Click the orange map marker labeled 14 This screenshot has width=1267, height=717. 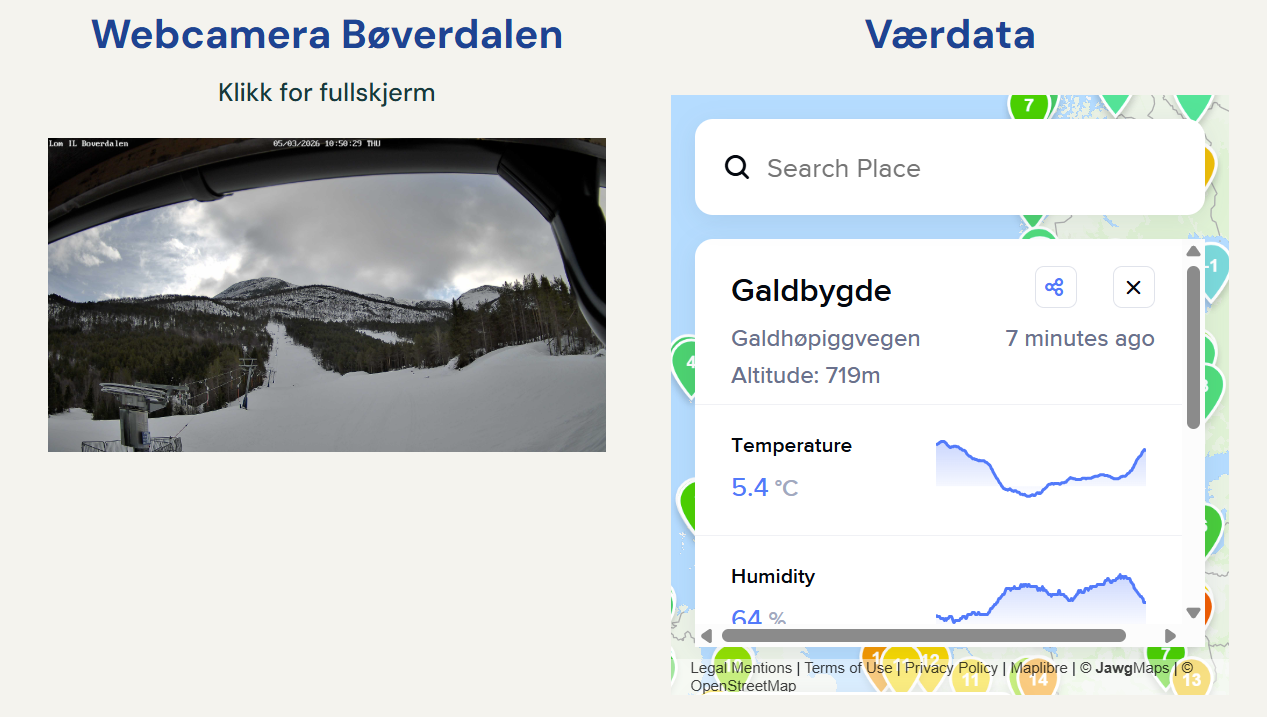[x=1039, y=680]
